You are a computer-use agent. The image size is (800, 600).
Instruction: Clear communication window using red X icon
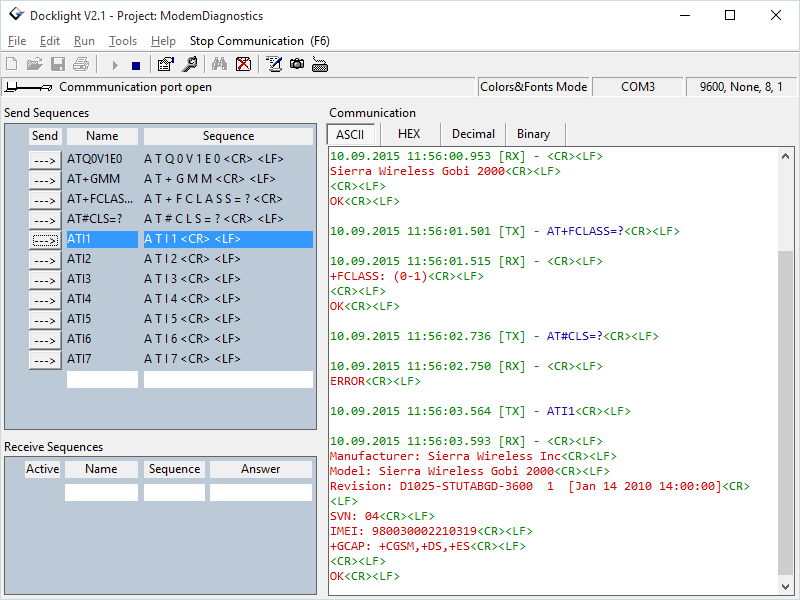click(x=243, y=65)
